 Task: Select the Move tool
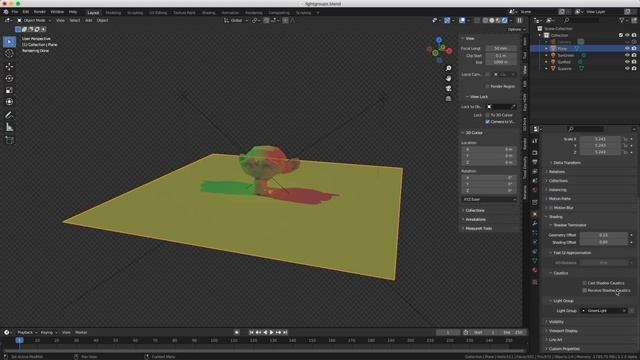[x=9, y=67]
